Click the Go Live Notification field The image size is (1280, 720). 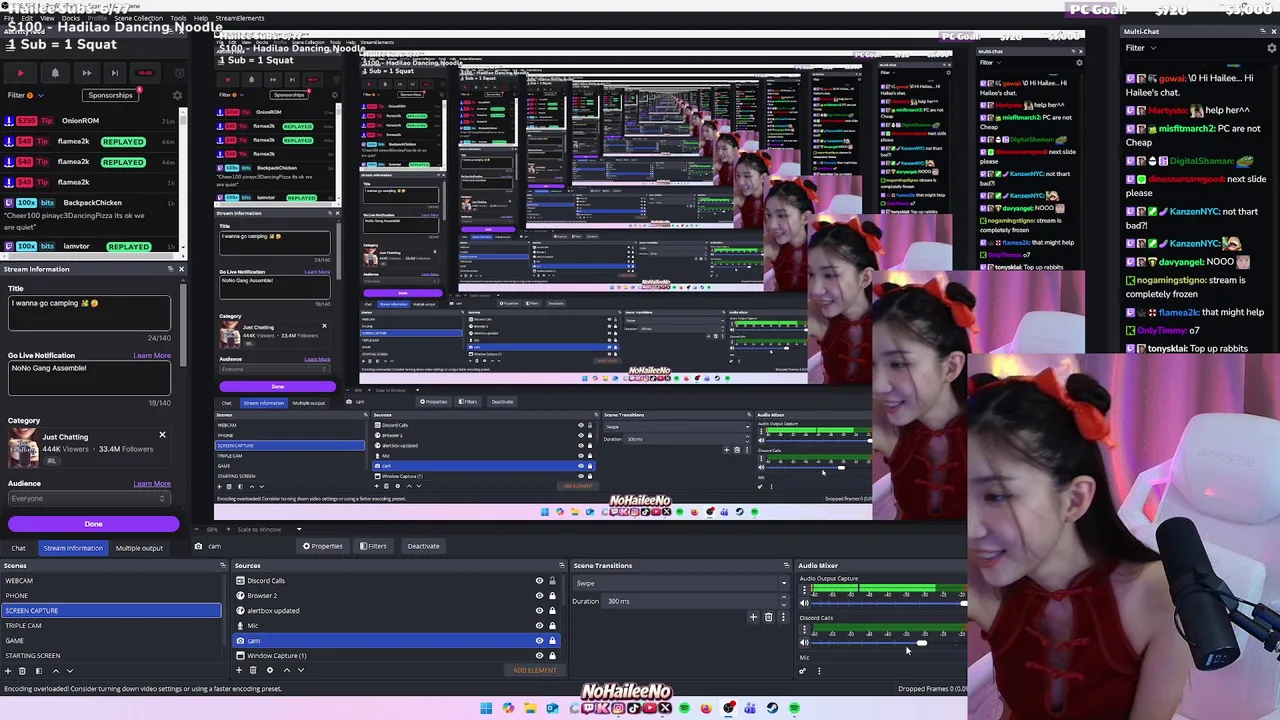click(x=90, y=380)
